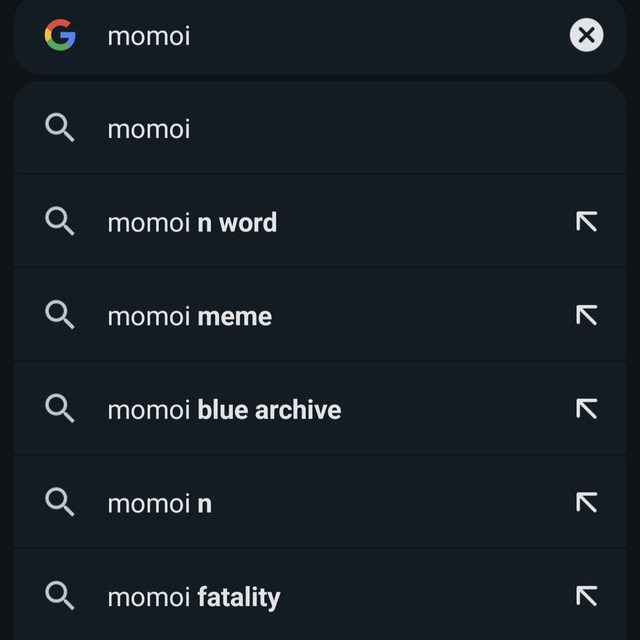640x640 pixels.
Task: Tap the search field containing momoi
Action: [x=320, y=36]
